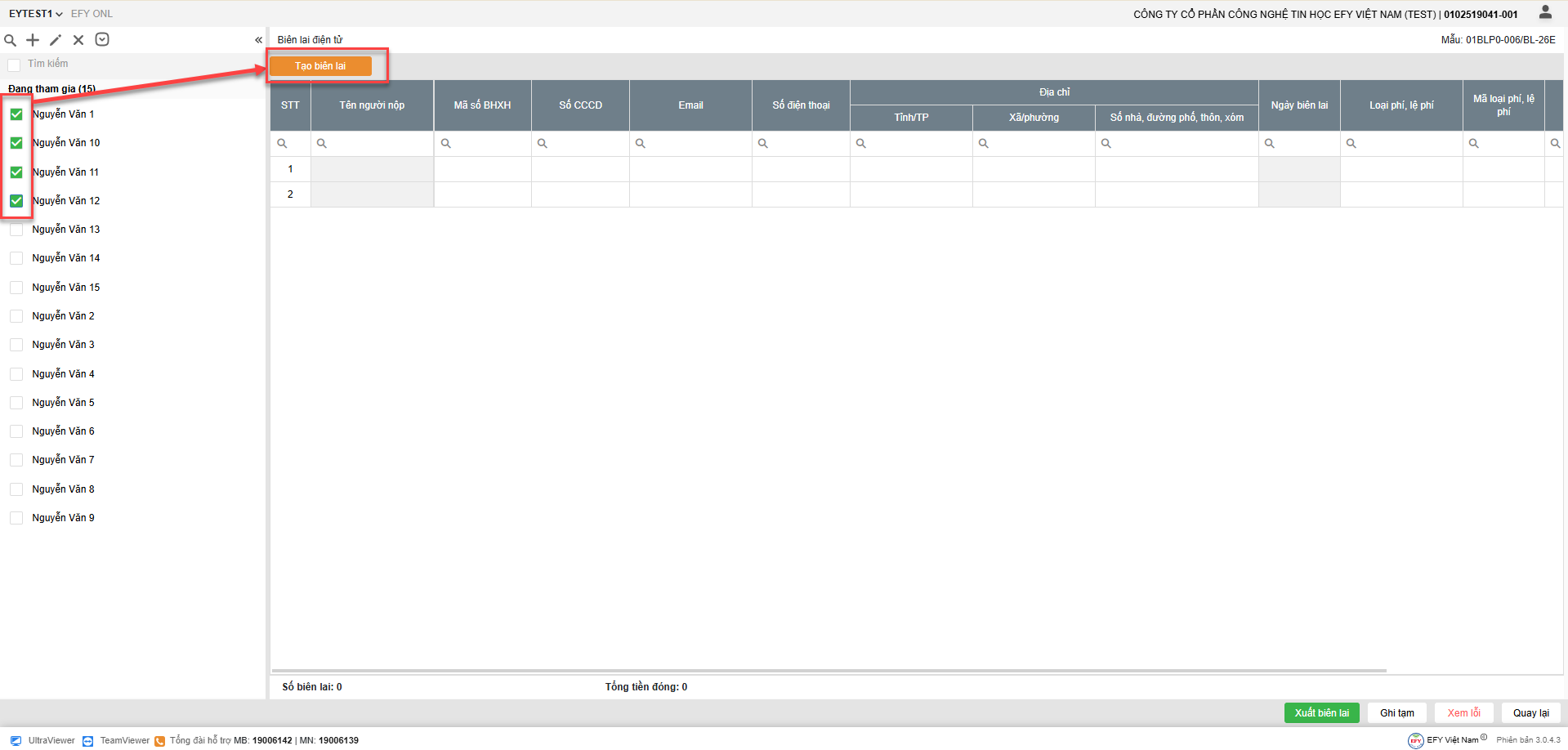The image size is (1568, 750).
Task: Click the Tên người nộp filter field
Action: tap(373, 144)
